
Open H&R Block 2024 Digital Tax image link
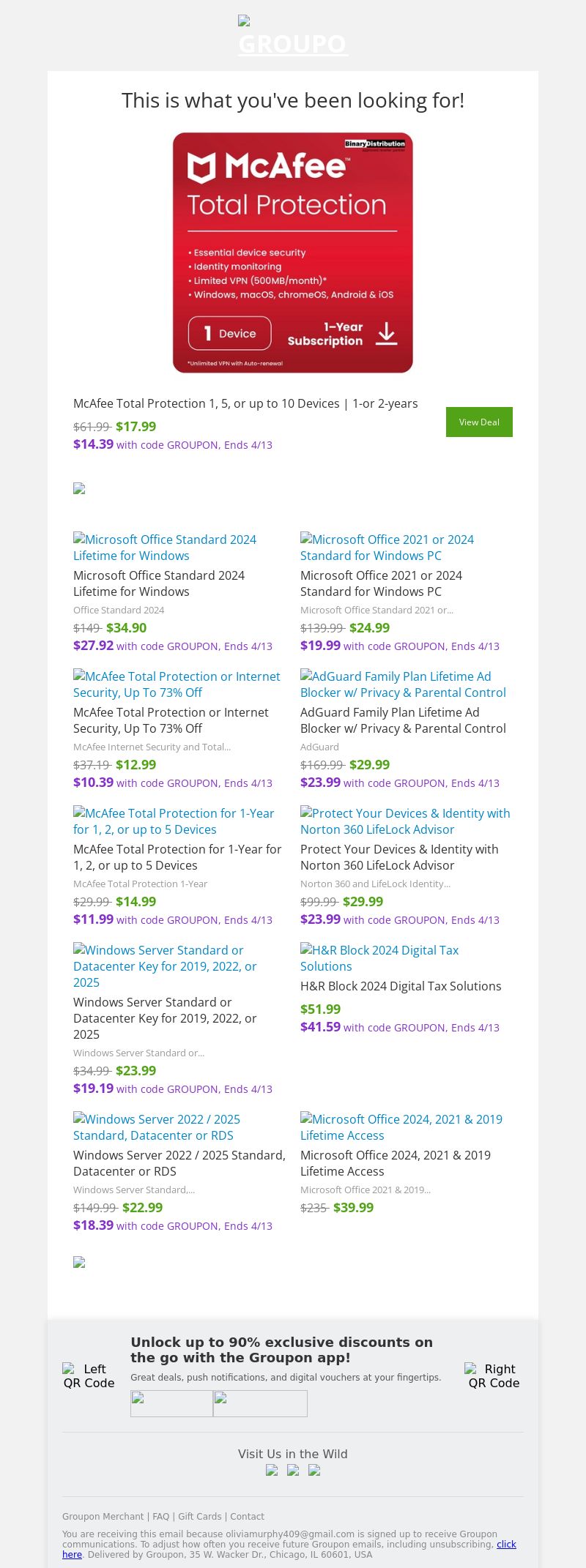[x=379, y=958]
